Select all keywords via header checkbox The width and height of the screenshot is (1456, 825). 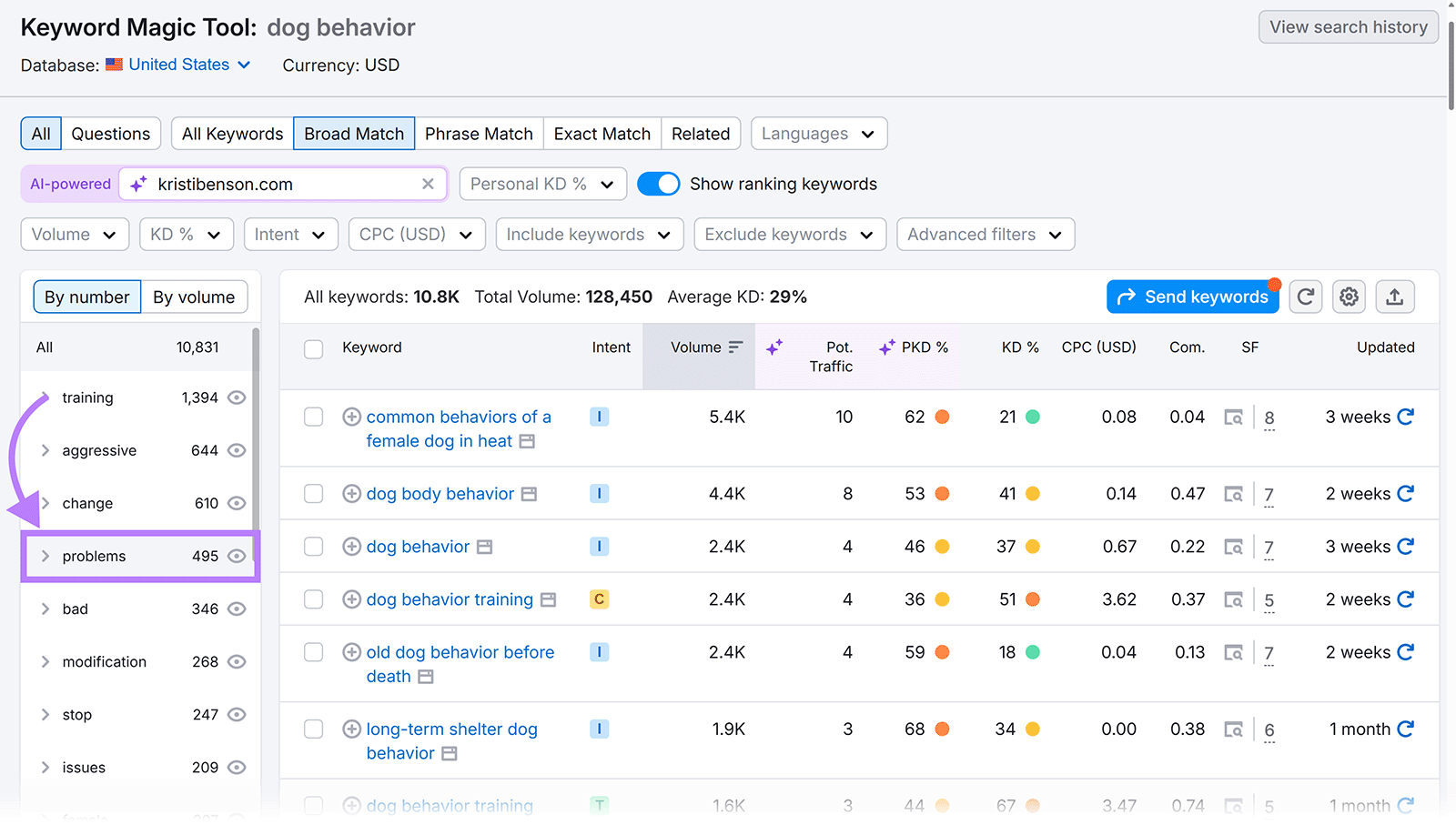click(313, 347)
